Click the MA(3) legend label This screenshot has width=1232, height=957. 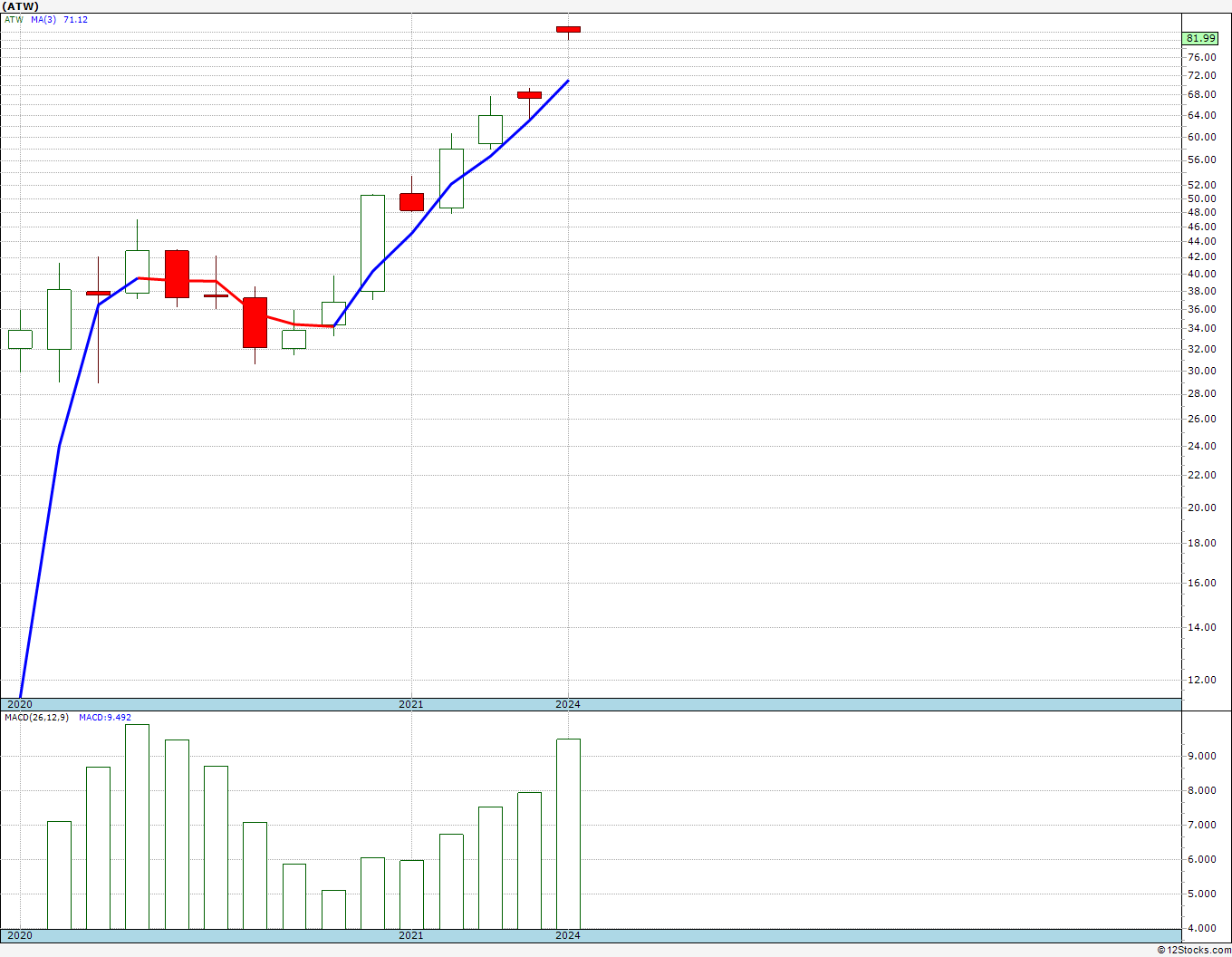(43, 19)
